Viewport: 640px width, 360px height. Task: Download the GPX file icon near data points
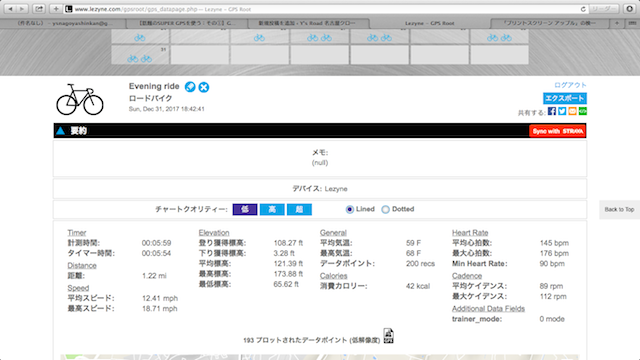click(x=388, y=336)
